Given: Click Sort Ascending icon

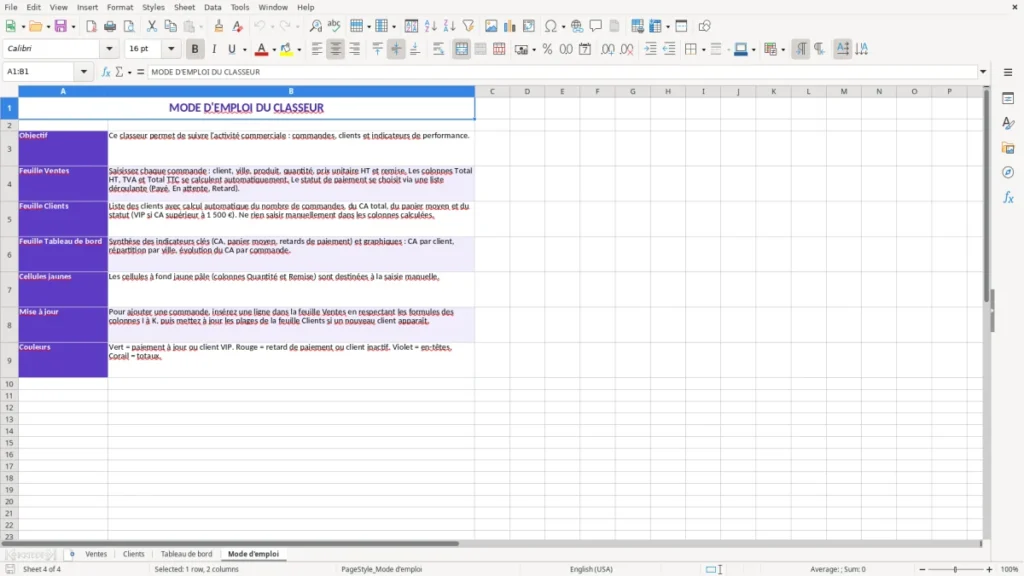Looking at the screenshot, I should coord(430,26).
